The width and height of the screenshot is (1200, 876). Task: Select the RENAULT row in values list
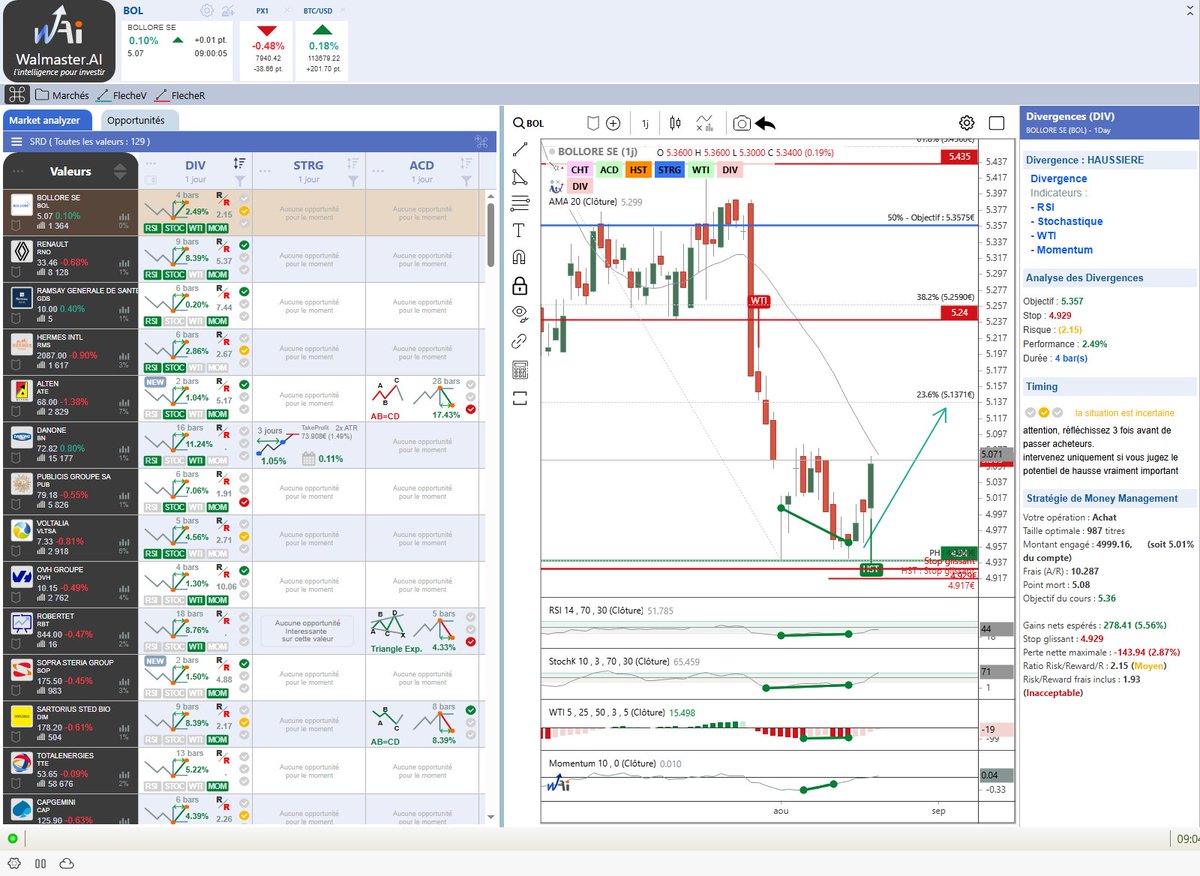70,259
